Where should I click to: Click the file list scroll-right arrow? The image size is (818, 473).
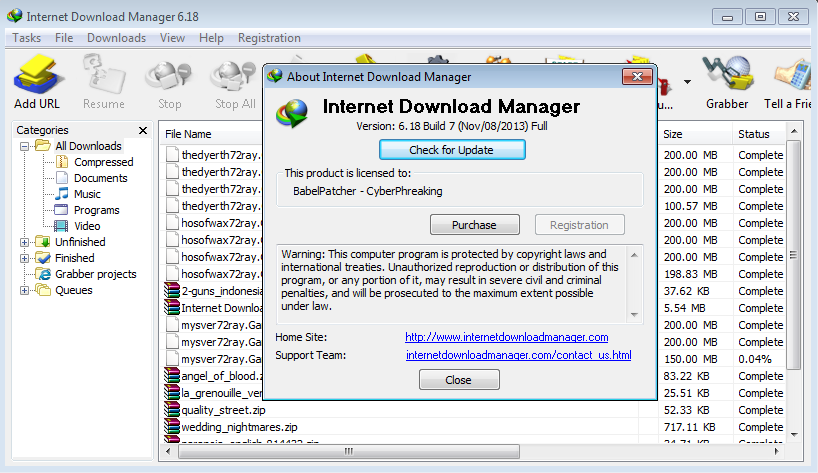click(x=777, y=452)
